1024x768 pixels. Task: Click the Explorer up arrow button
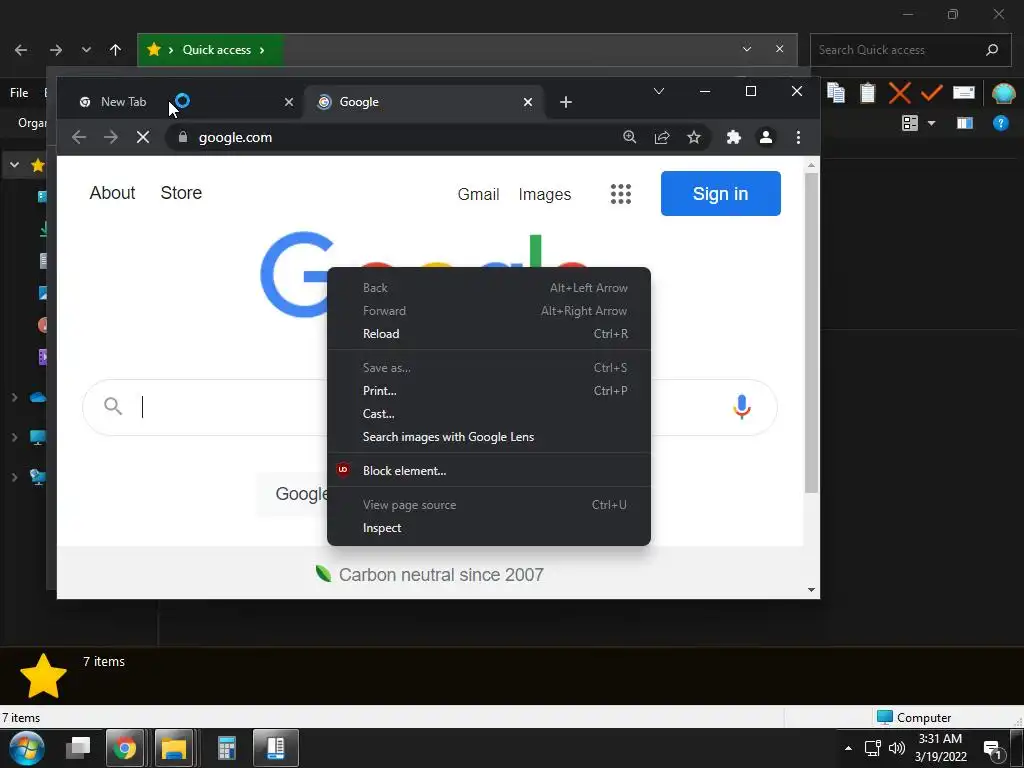[116, 50]
